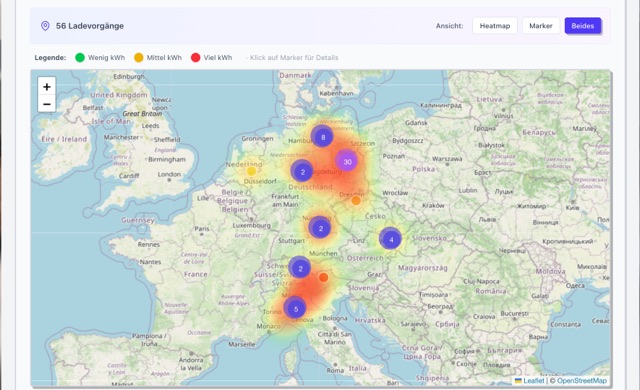Click the 'Wenig kWh' legend text
Image resolution: width=640 pixels, height=390 pixels.
tap(107, 58)
